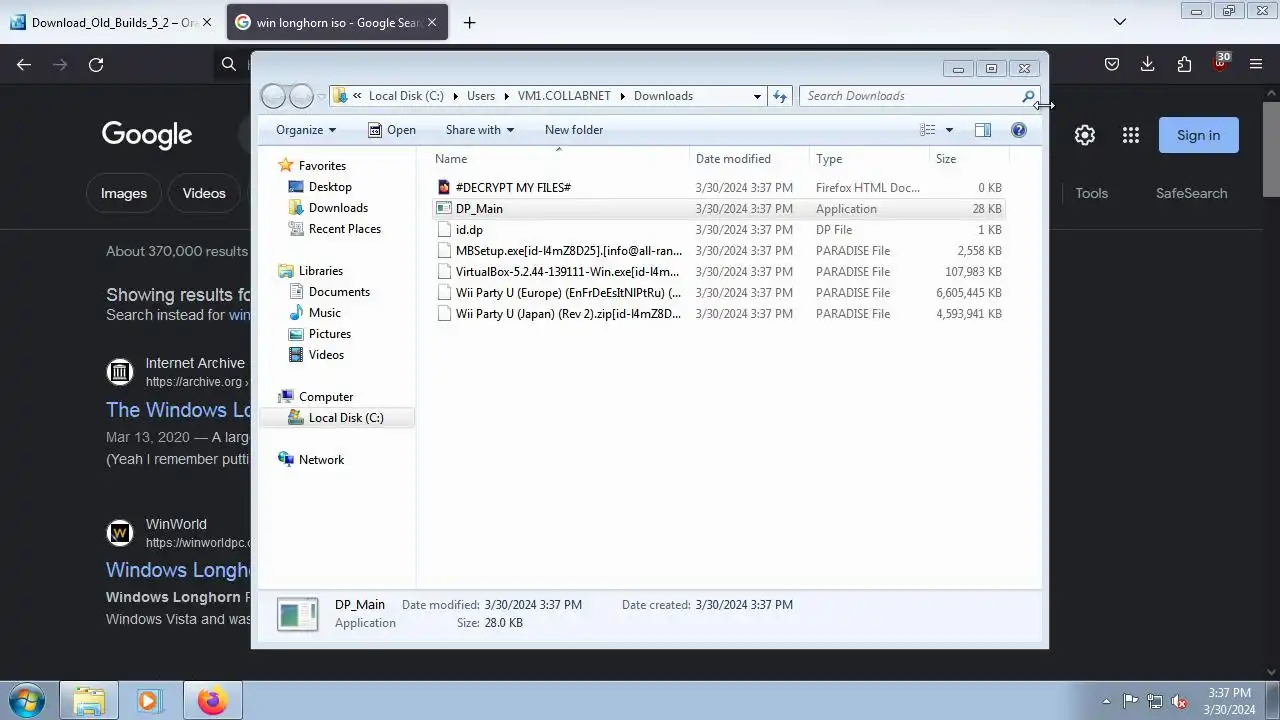1280x720 pixels.
Task: Sort by the Size column
Action: 946,159
